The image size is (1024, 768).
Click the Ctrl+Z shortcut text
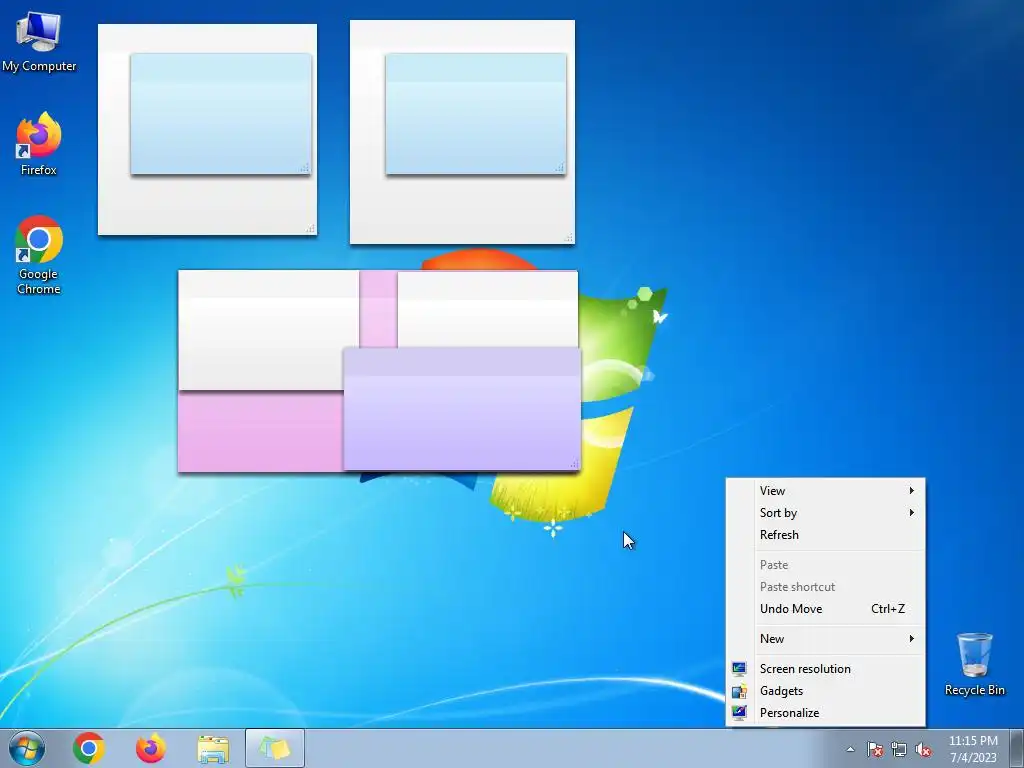pos(888,609)
